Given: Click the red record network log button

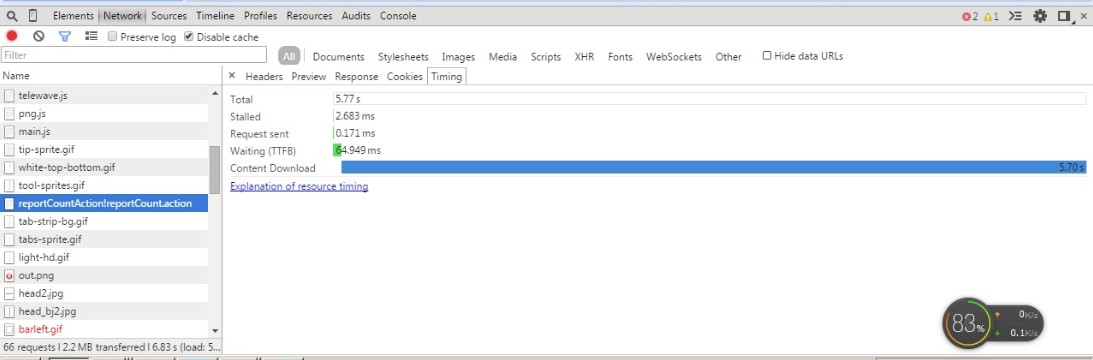Looking at the screenshot, I should coord(12,36).
